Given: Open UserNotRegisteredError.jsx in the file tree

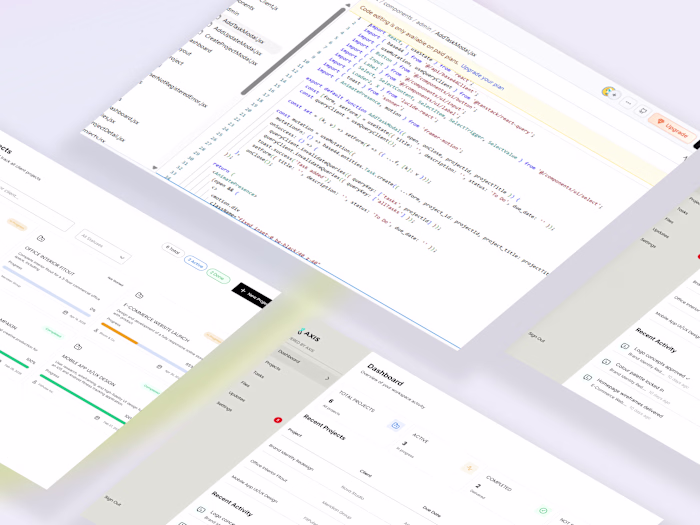Looking at the screenshot, I should pyautogui.click(x=179, y=90).
